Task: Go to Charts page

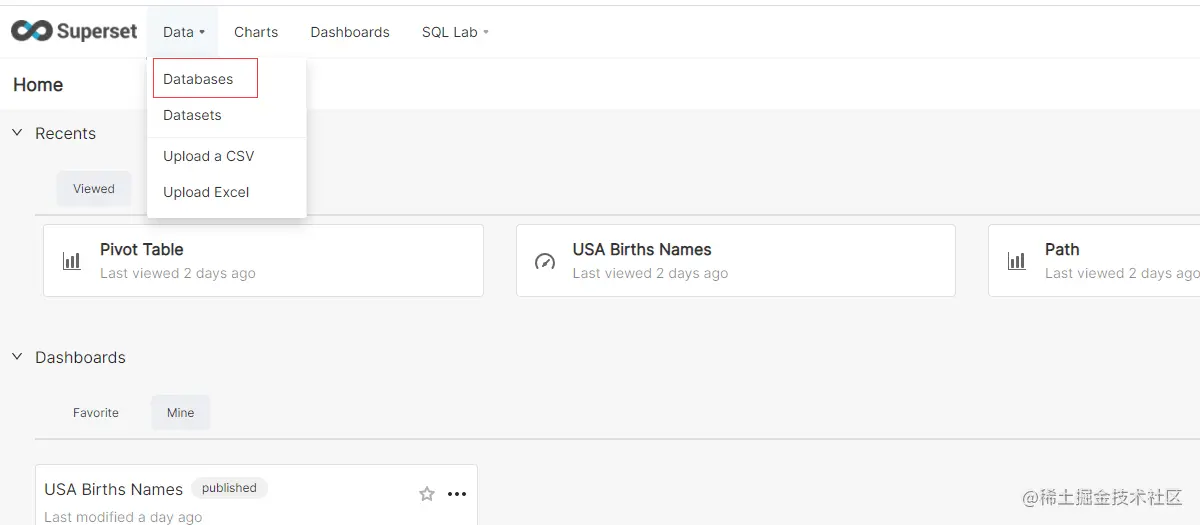Action: pyautogui.click(x=256, y=32)
